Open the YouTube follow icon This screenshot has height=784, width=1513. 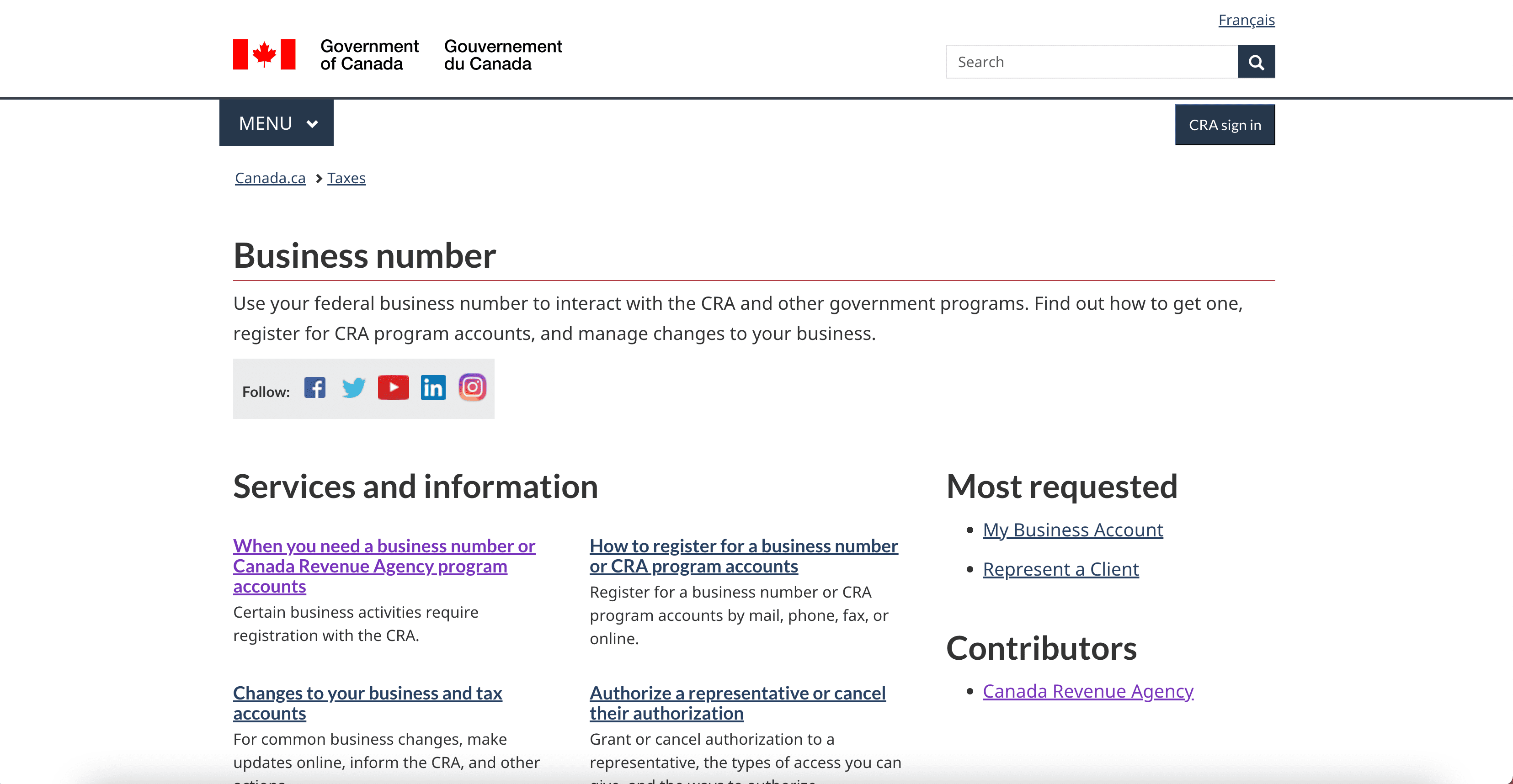[394, 387]
